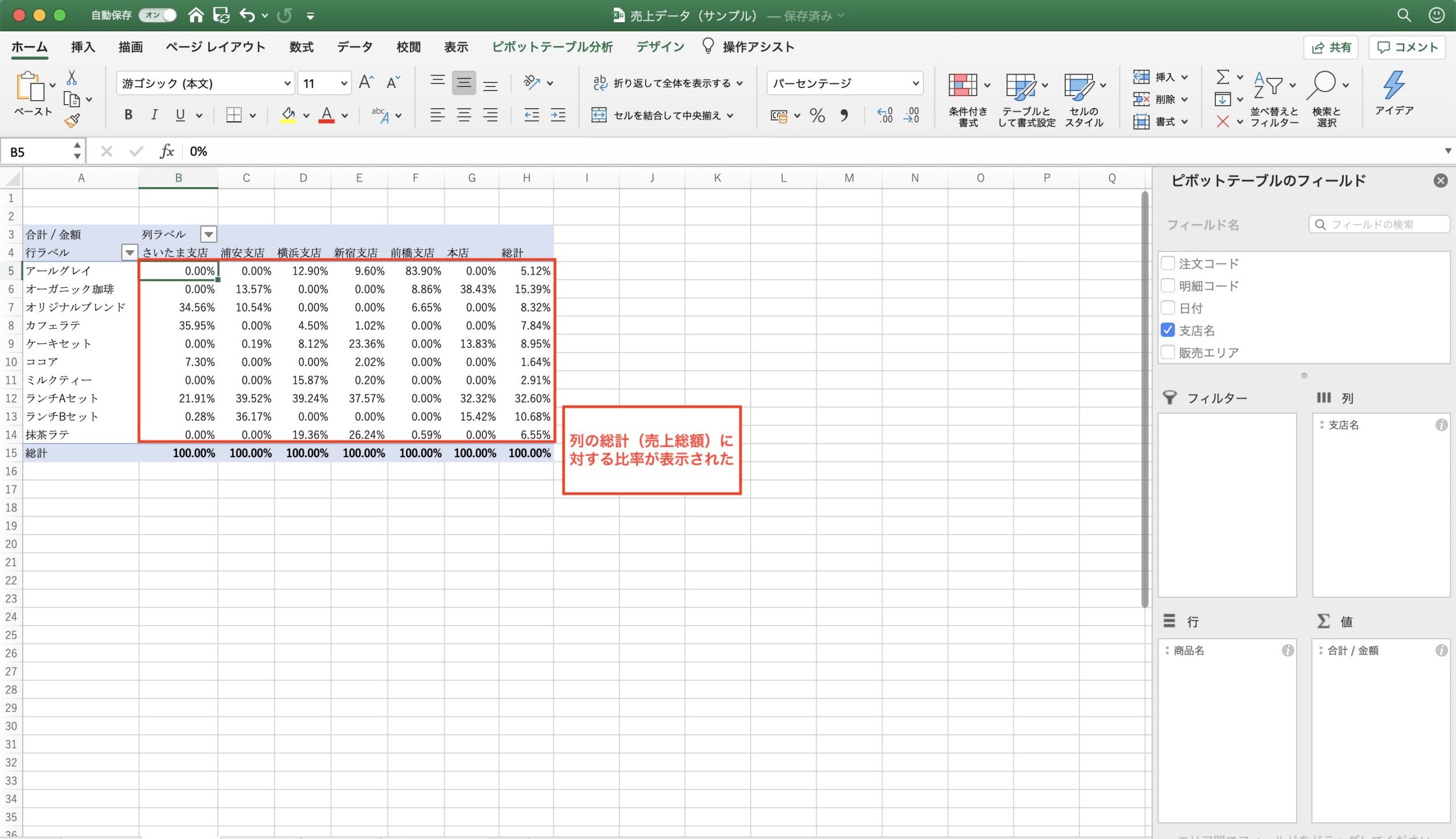Undo the last action
Viewport: 1456px width, 839px height.
pos(247,15)
